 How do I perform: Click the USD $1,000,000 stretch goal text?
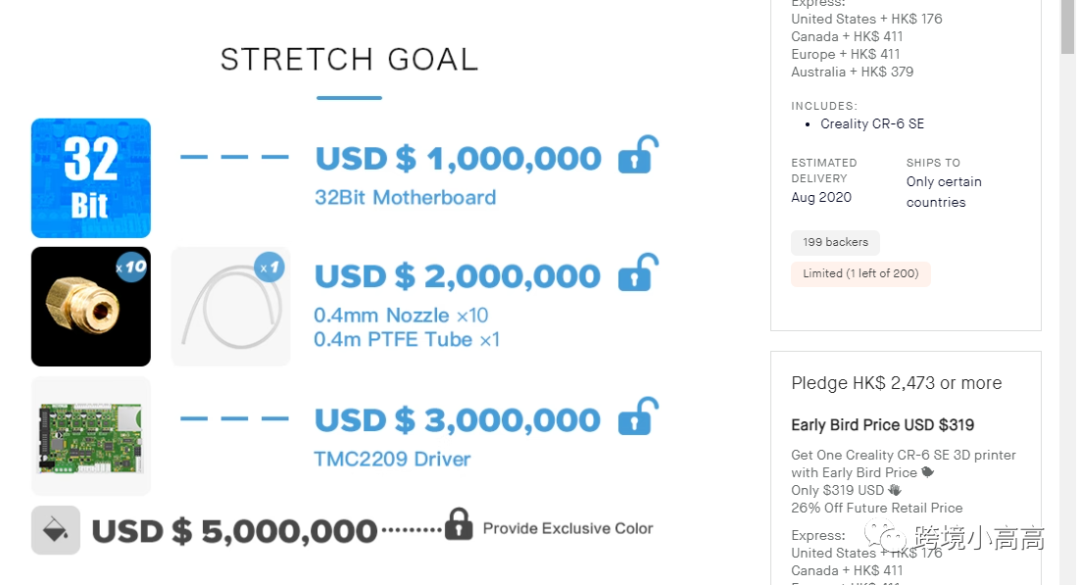pos(458,158)
